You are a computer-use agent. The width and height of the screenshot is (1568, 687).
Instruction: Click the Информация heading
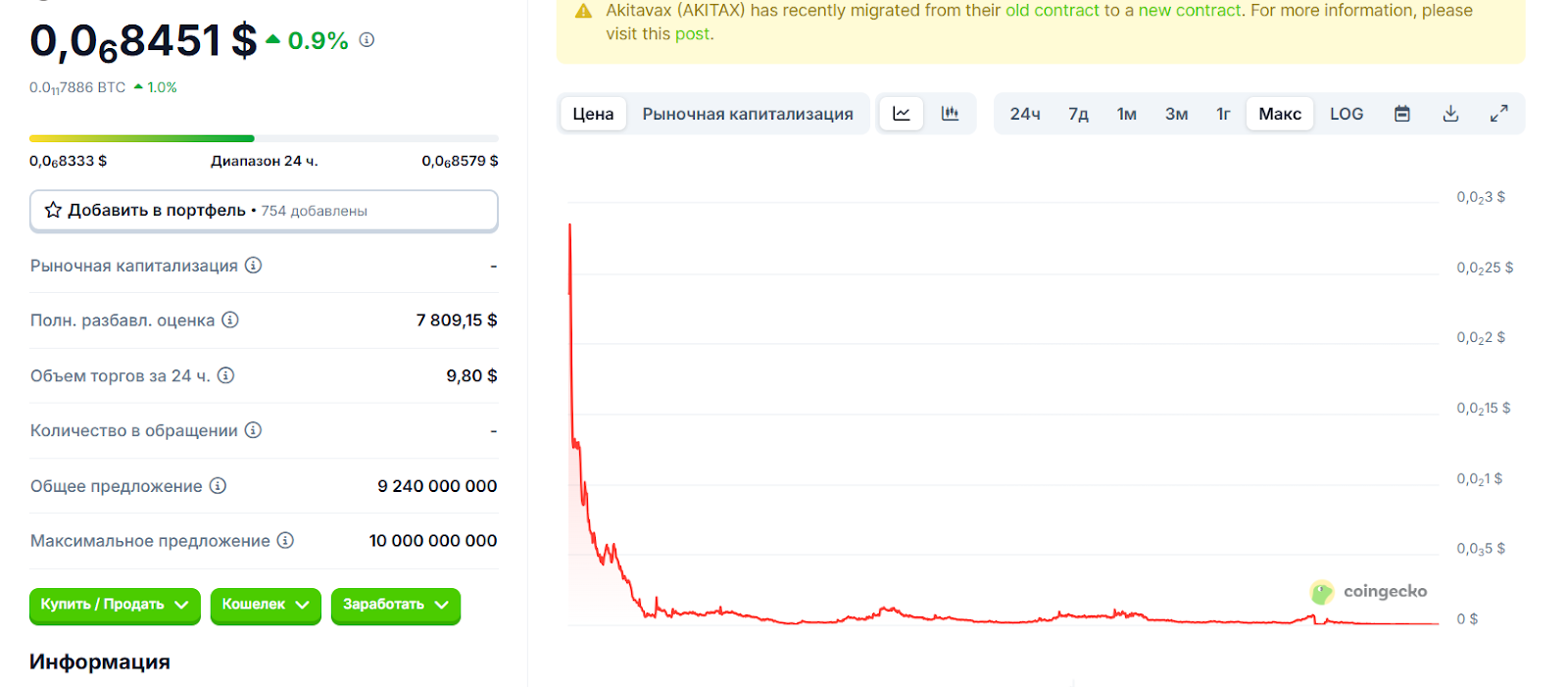click(100, 662)
